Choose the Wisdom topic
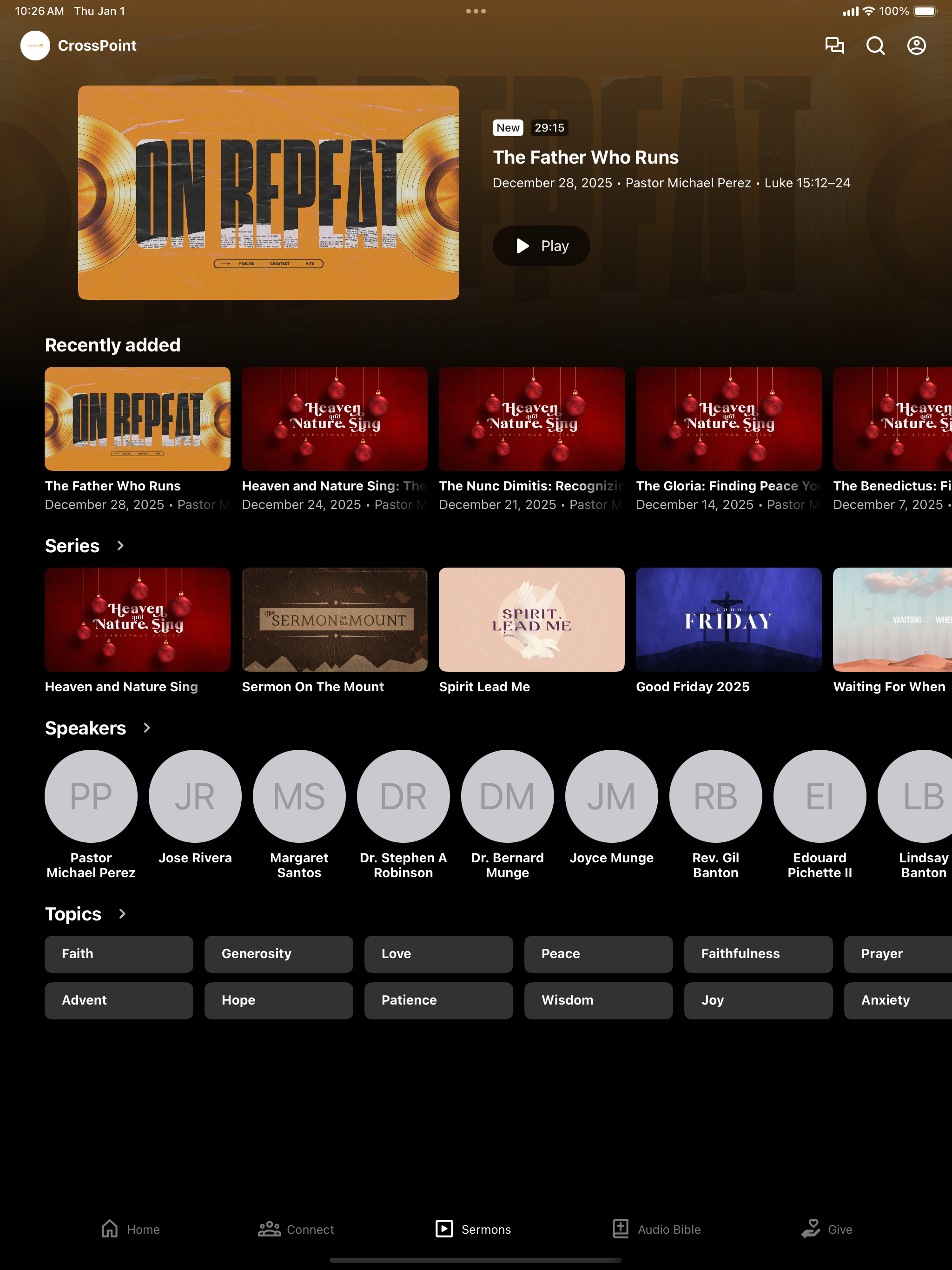952x1270 pixels. point(598,1000)
